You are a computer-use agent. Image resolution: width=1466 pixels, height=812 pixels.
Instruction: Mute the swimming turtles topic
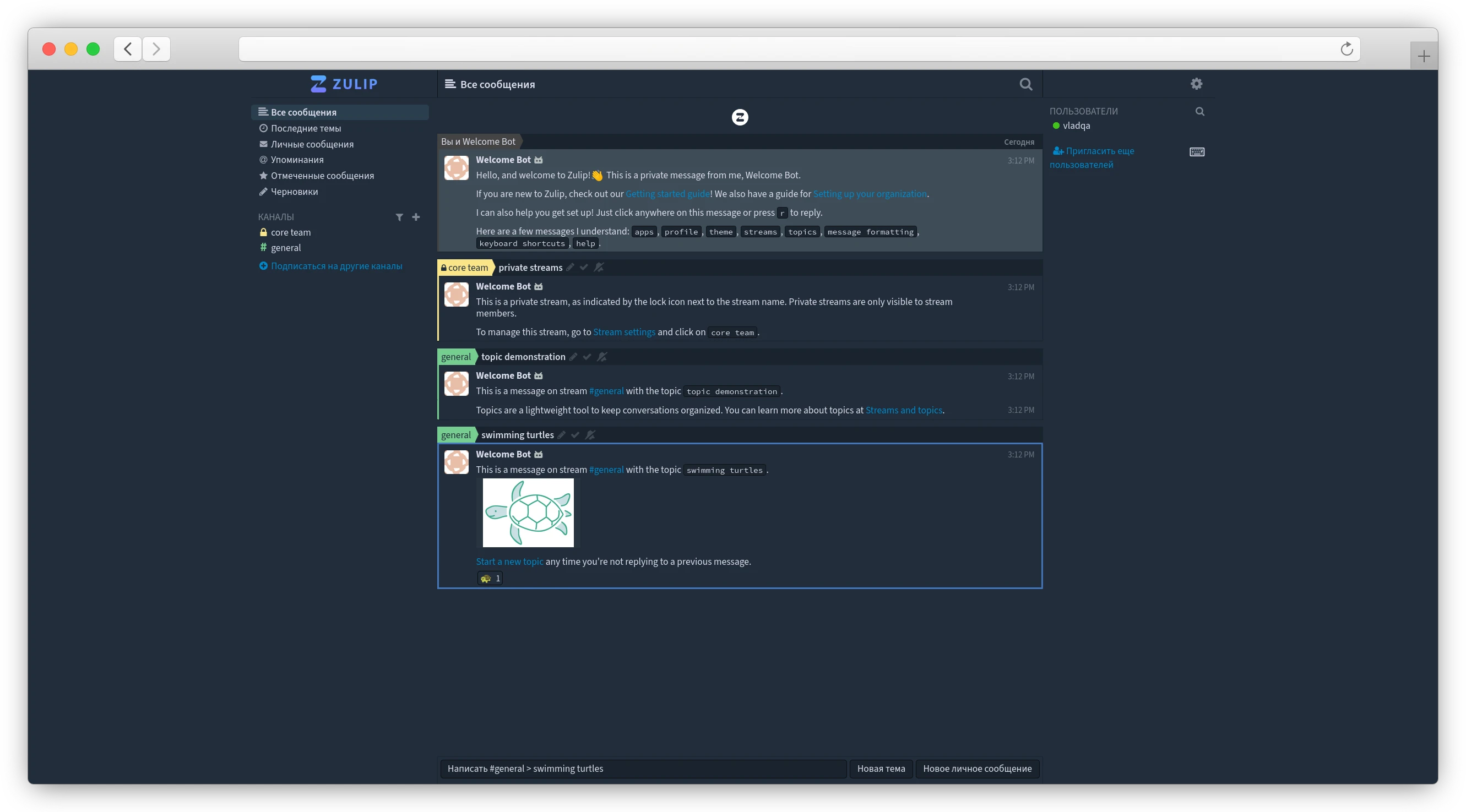pos(590,435)
